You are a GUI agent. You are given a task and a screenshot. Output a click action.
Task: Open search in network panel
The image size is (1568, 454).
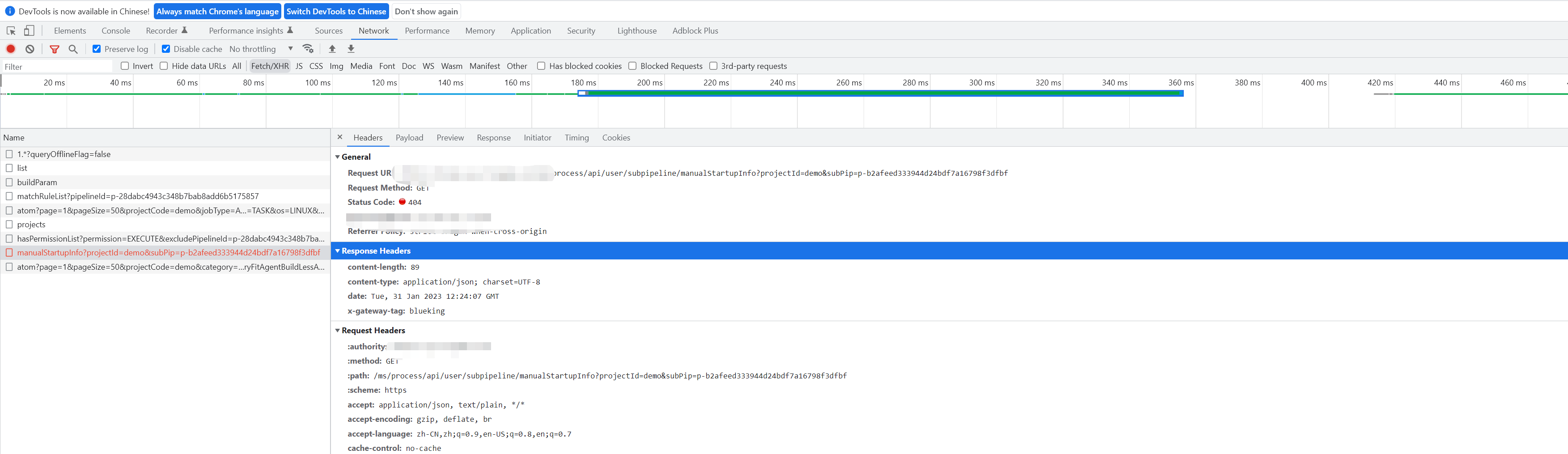pyautogui.click(x=73, y=49)
